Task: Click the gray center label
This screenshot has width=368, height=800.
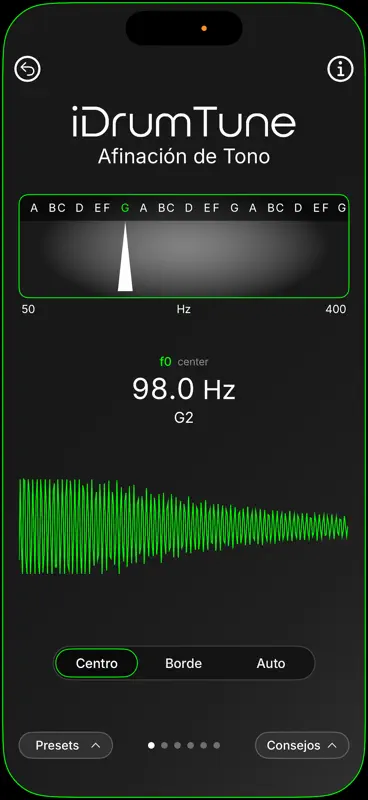Action: pos(193,362)
